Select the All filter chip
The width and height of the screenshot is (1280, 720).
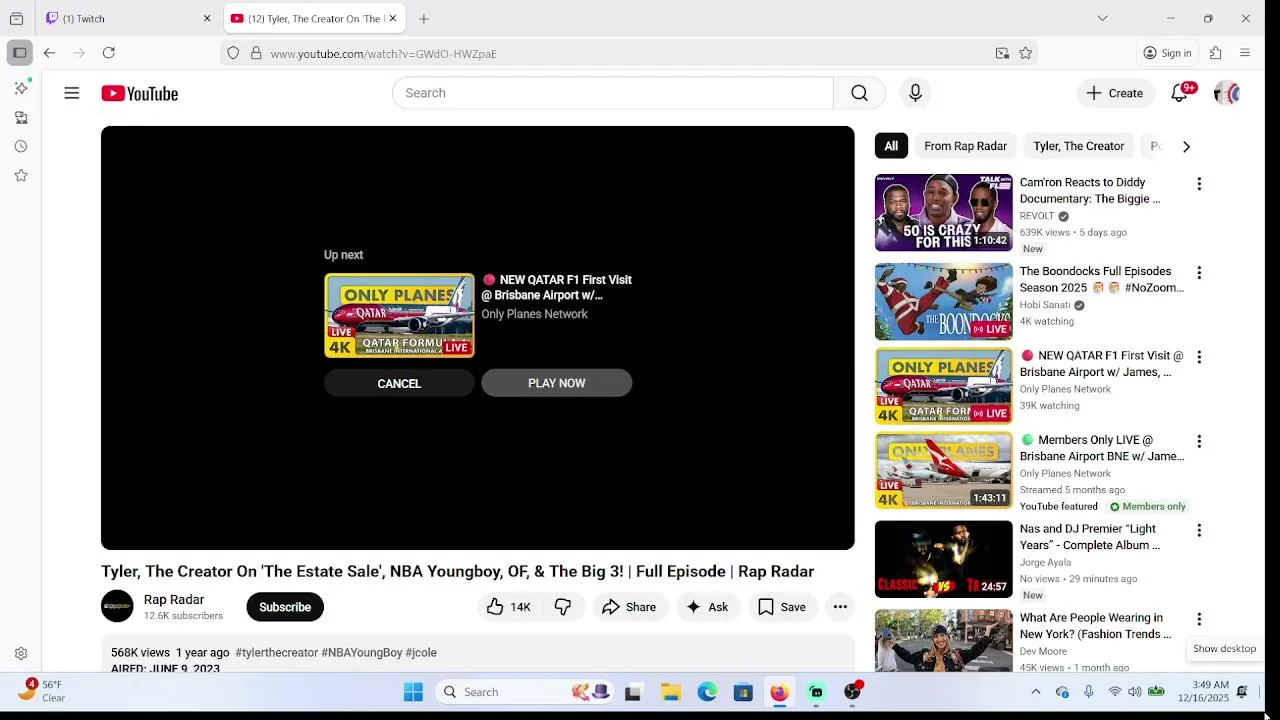coord(891,146)
